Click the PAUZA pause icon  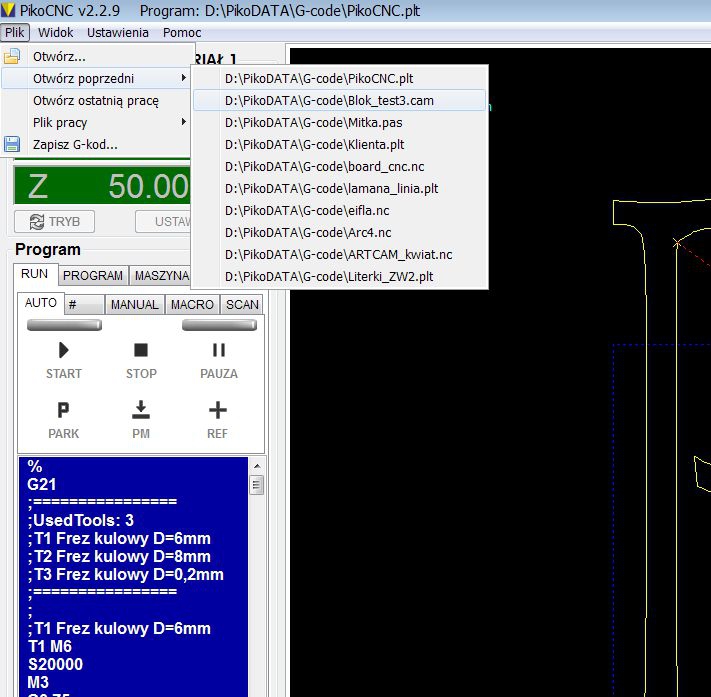[219, 350]
